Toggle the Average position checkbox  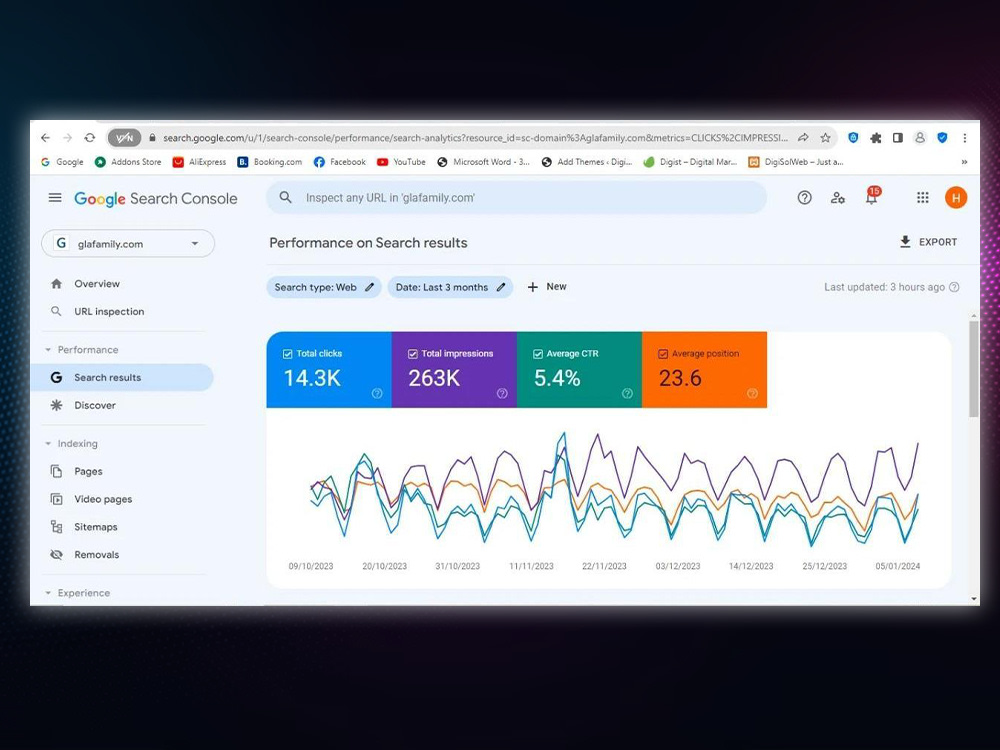(x=663, y=354)
